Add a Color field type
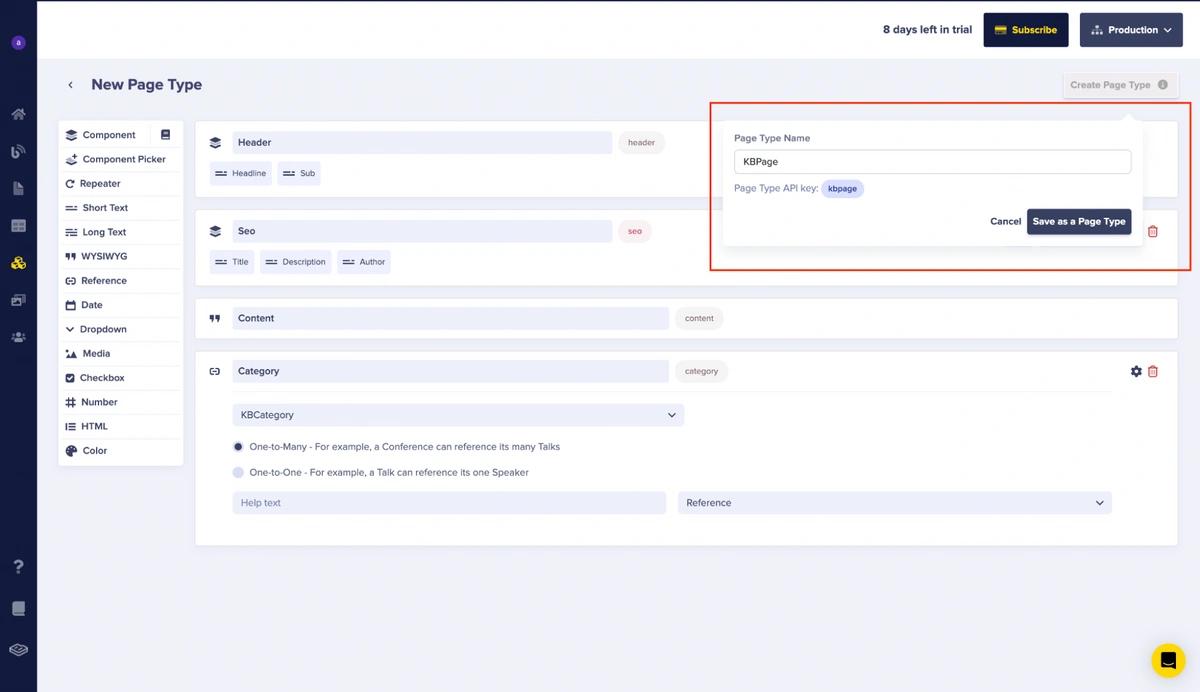Viewport: 1200px width, 692px height. (x=94, y=451)
